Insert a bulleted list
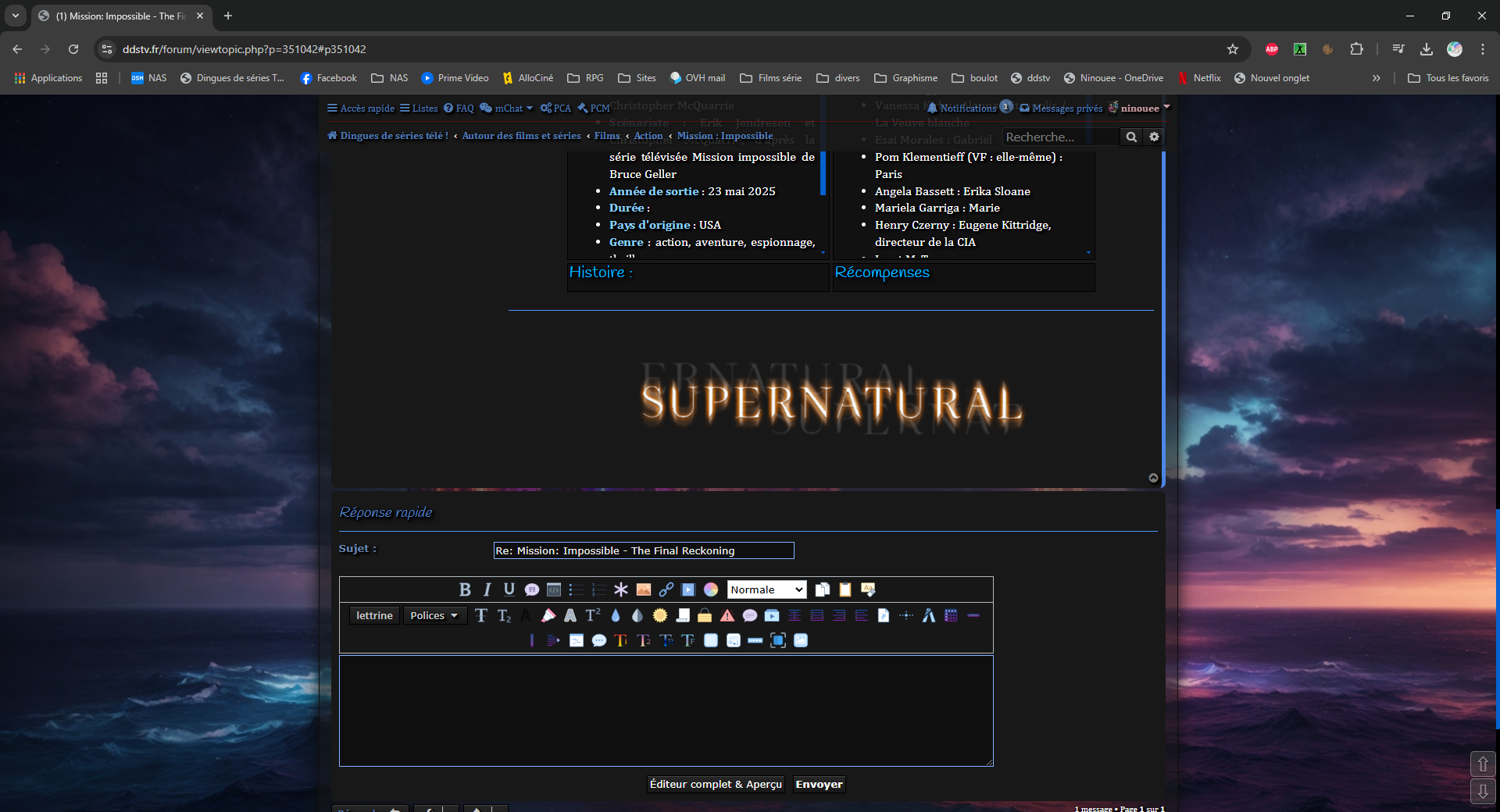This screenshot has width=1500, height=812. pyautogui.click(x=577, y=589)
